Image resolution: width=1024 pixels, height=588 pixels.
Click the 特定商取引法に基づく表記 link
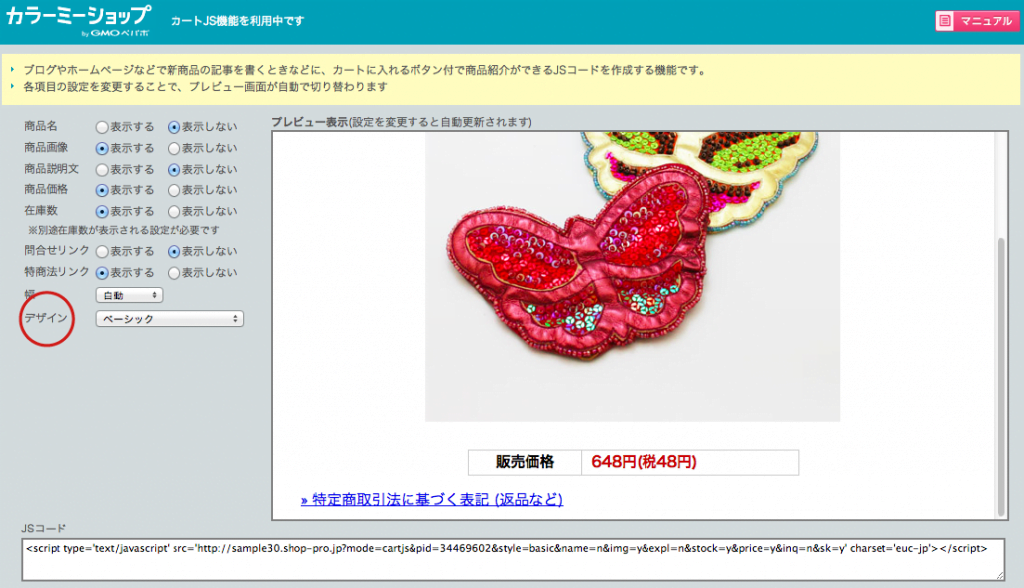click(431, 499)
